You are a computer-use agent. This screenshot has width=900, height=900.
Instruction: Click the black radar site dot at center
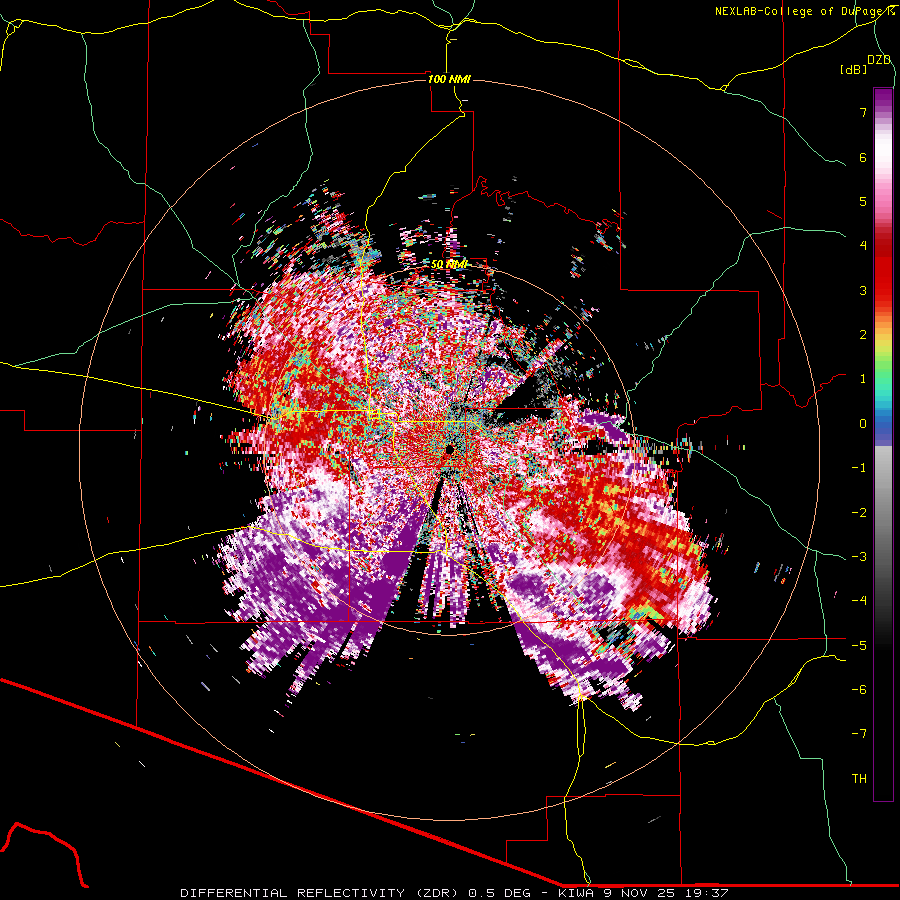pyautogui.click(x=450, y=449)
